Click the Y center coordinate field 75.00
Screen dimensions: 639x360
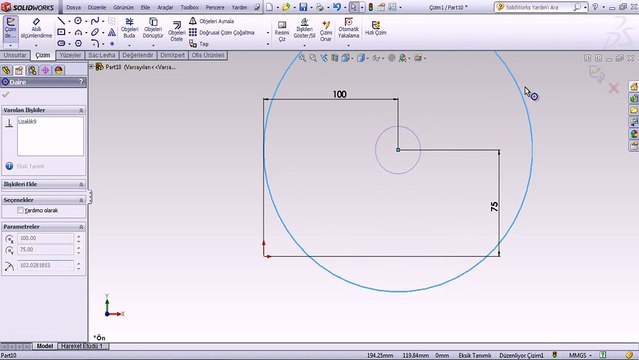coord(46,250)
